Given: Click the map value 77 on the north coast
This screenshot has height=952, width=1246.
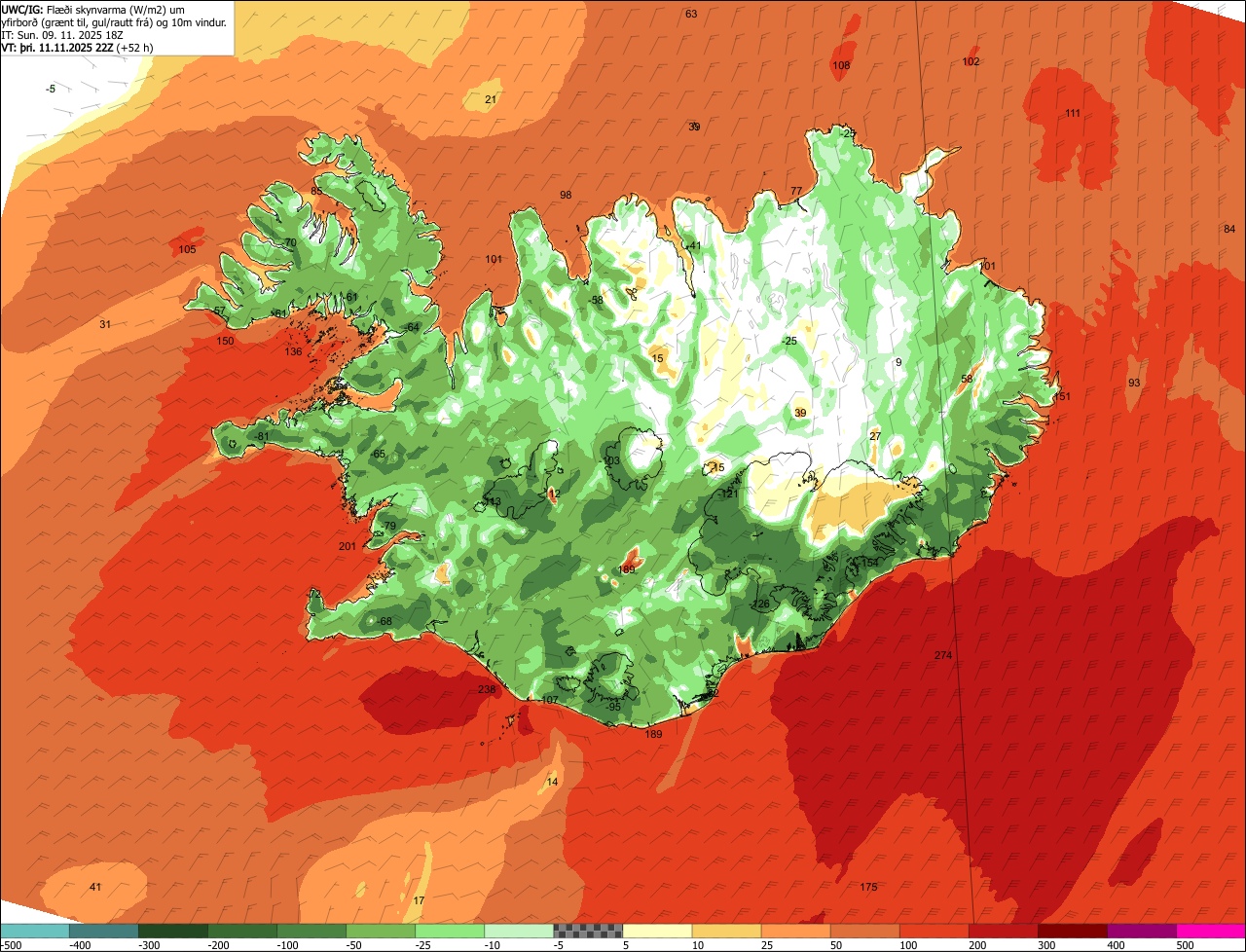Looking at the screenshot, I should coord(796,191).
